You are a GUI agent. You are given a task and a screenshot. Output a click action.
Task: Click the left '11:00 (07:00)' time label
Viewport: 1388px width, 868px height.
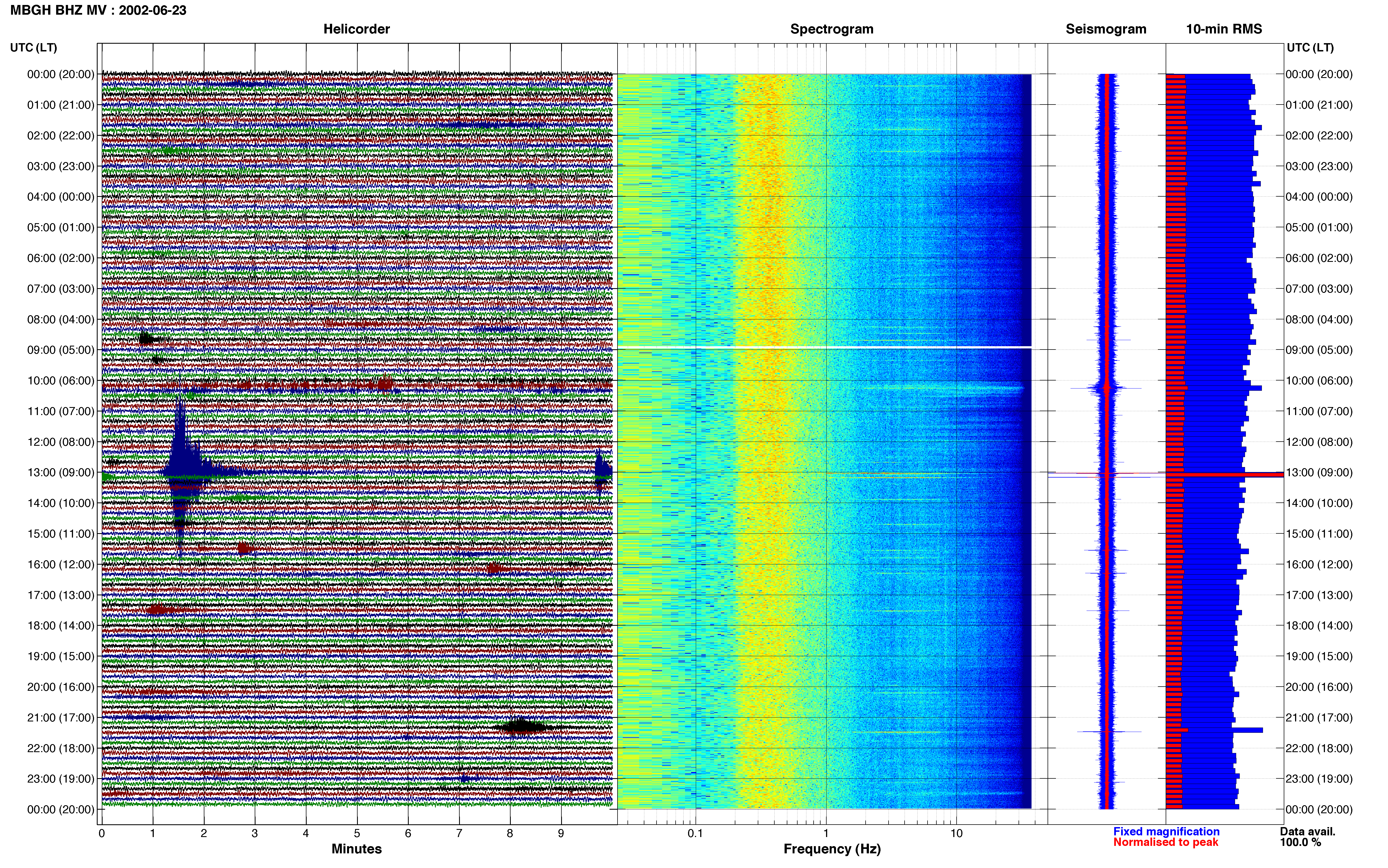(x=61, y=411)
